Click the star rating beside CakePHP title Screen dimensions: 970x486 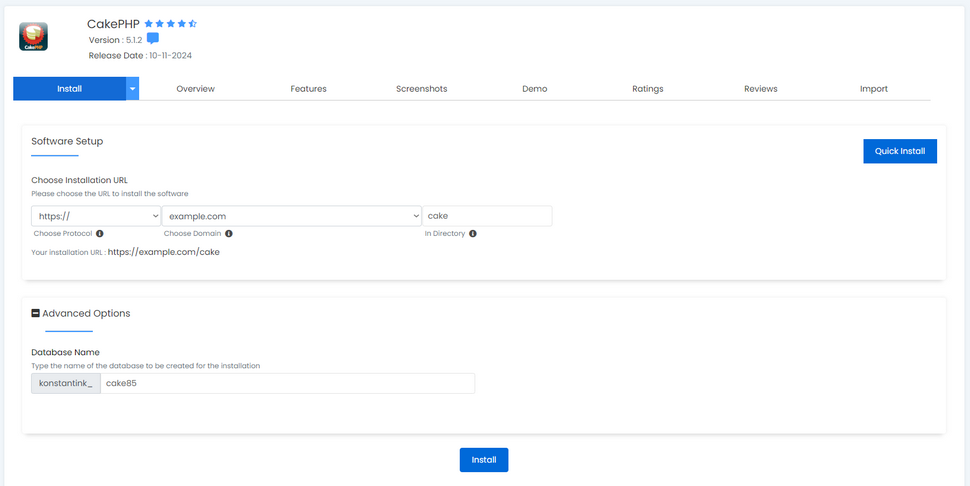coord(171,24)
